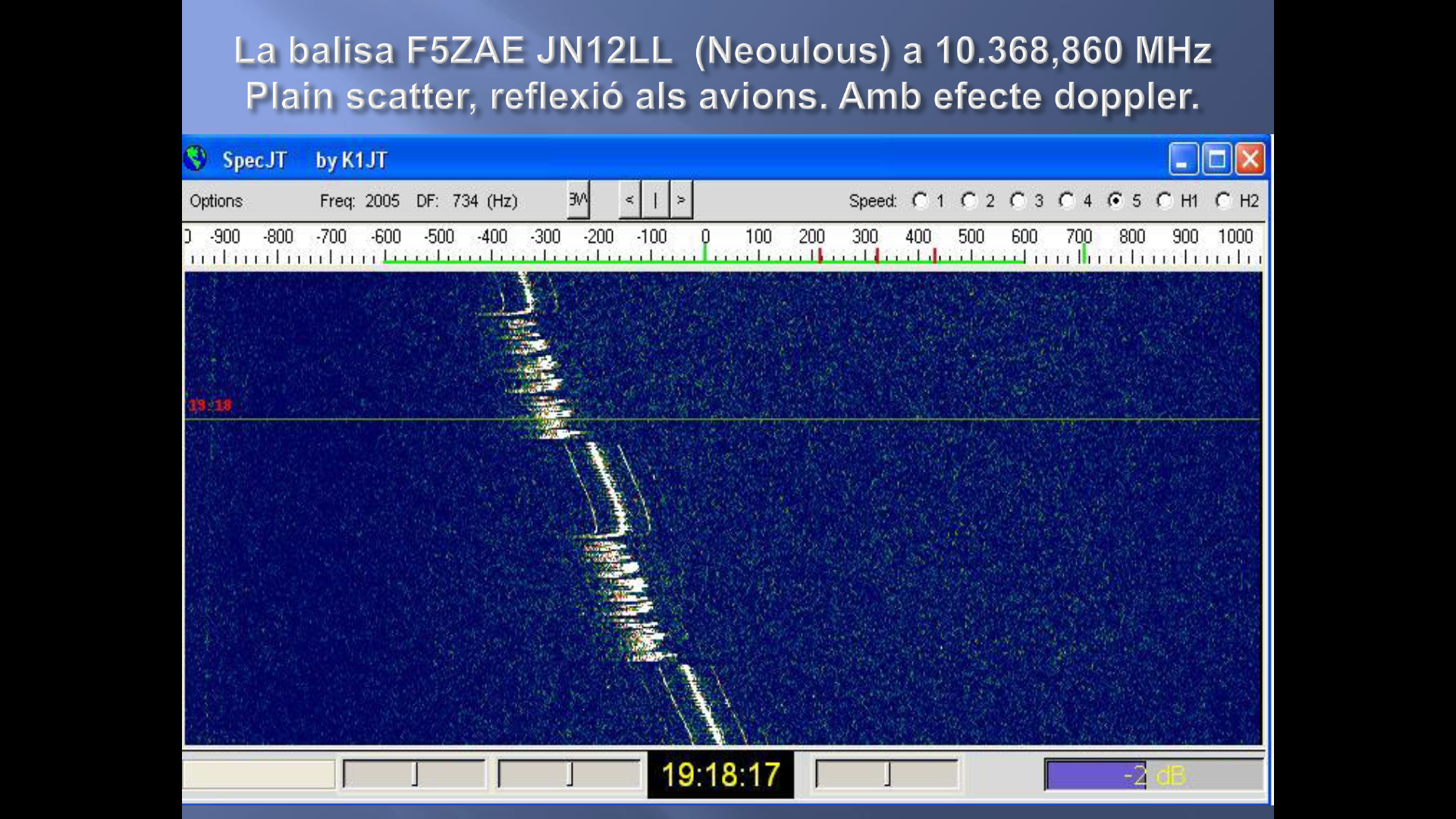Click the SpecJT globe title icon
Screen dimensions: 1456x819
coord(196,159)
